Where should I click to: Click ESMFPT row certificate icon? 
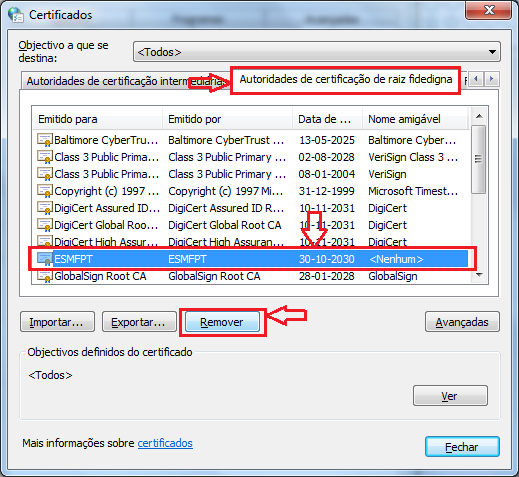tap(45, 259)
